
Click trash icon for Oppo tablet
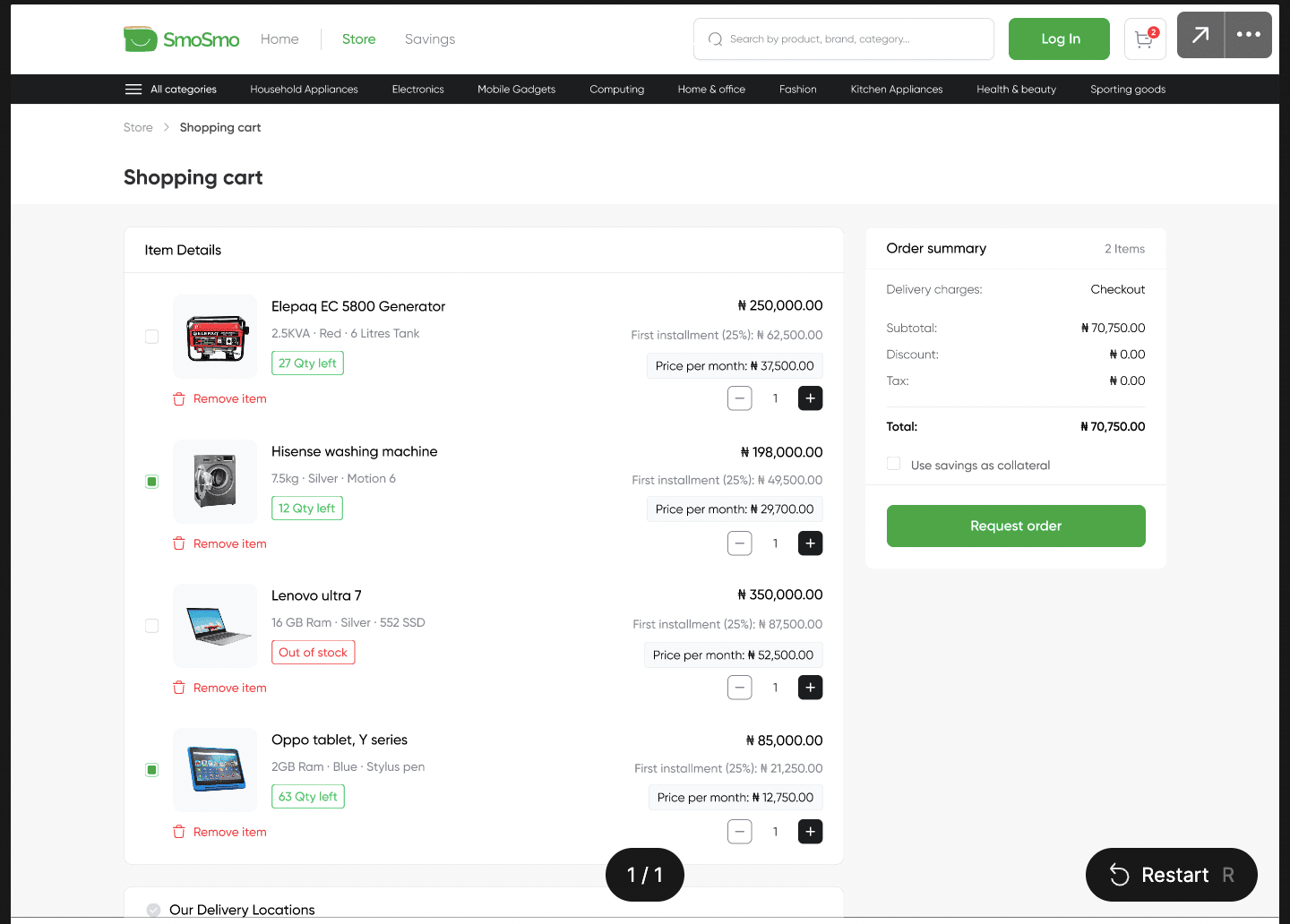[179, 832]
